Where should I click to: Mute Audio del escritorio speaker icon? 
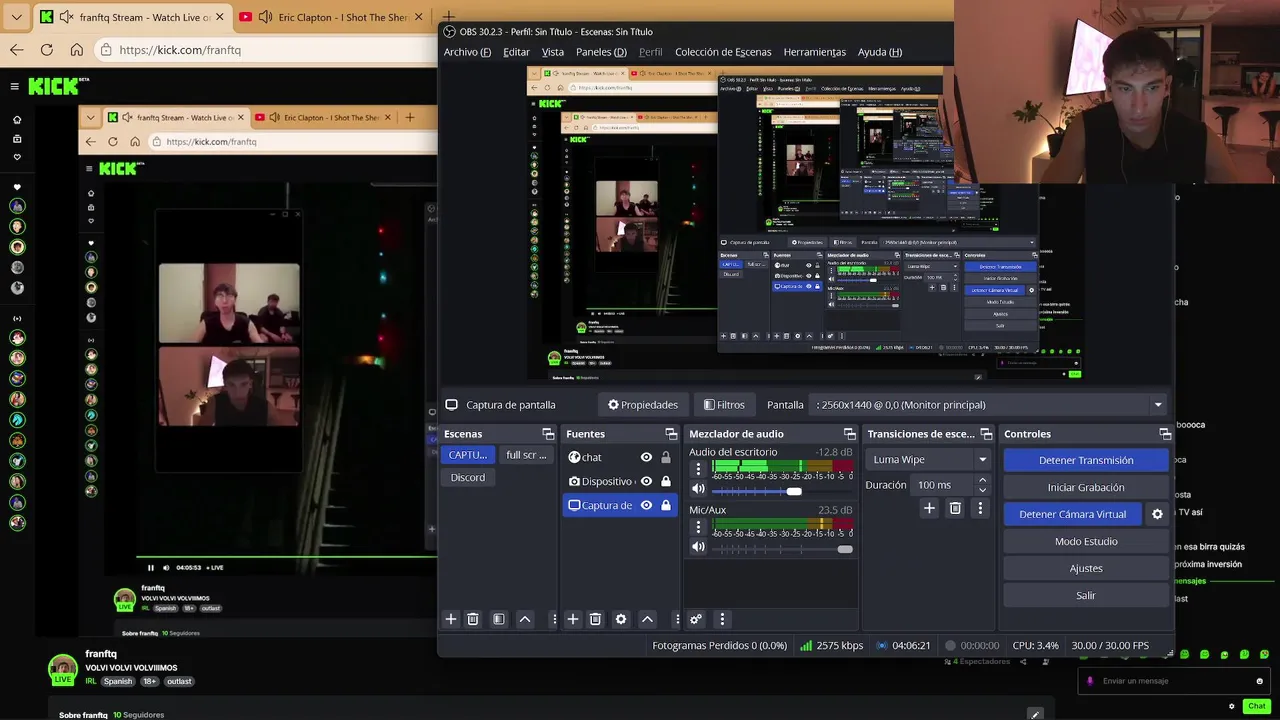(x=698, y=489)
